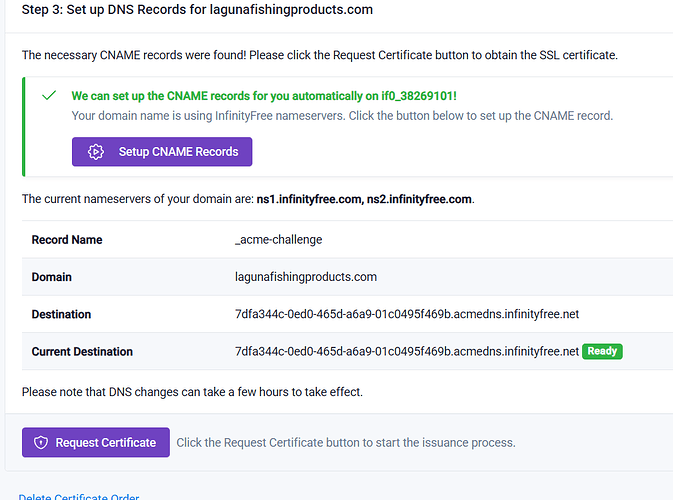Click the 'Please note that DNS changes' notice

coord(192,392)
